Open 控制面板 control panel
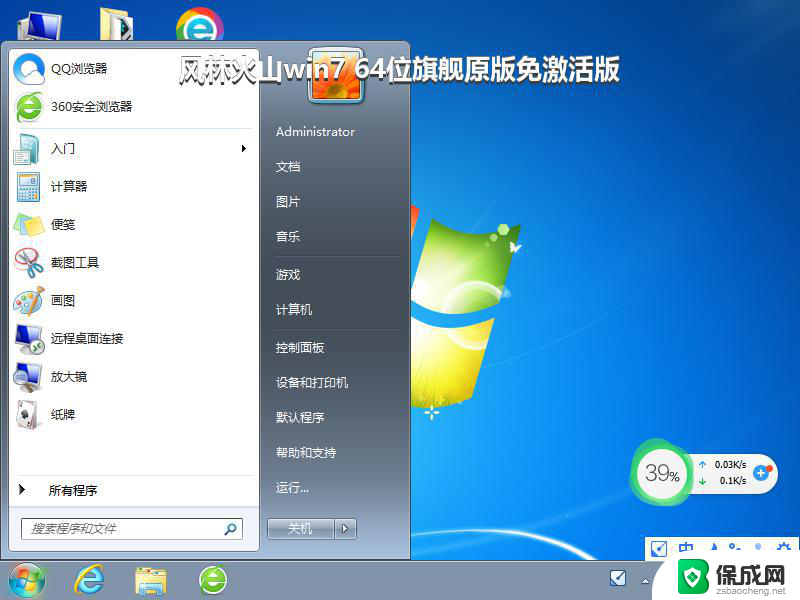This screenshot has height=600, width=800. tap(300, 348)
